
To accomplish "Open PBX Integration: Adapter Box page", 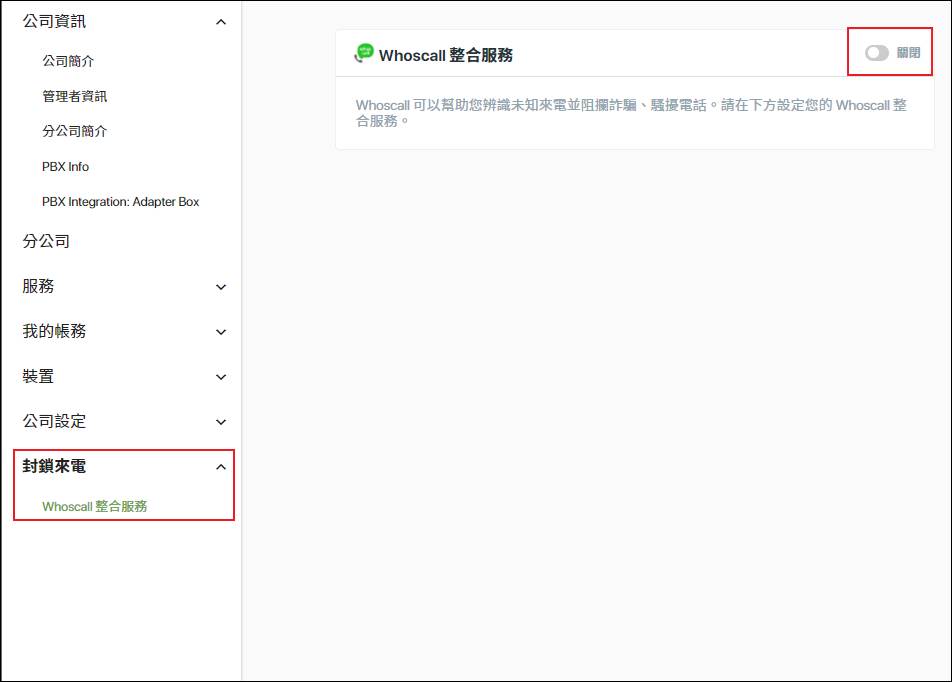I will 120,202.
